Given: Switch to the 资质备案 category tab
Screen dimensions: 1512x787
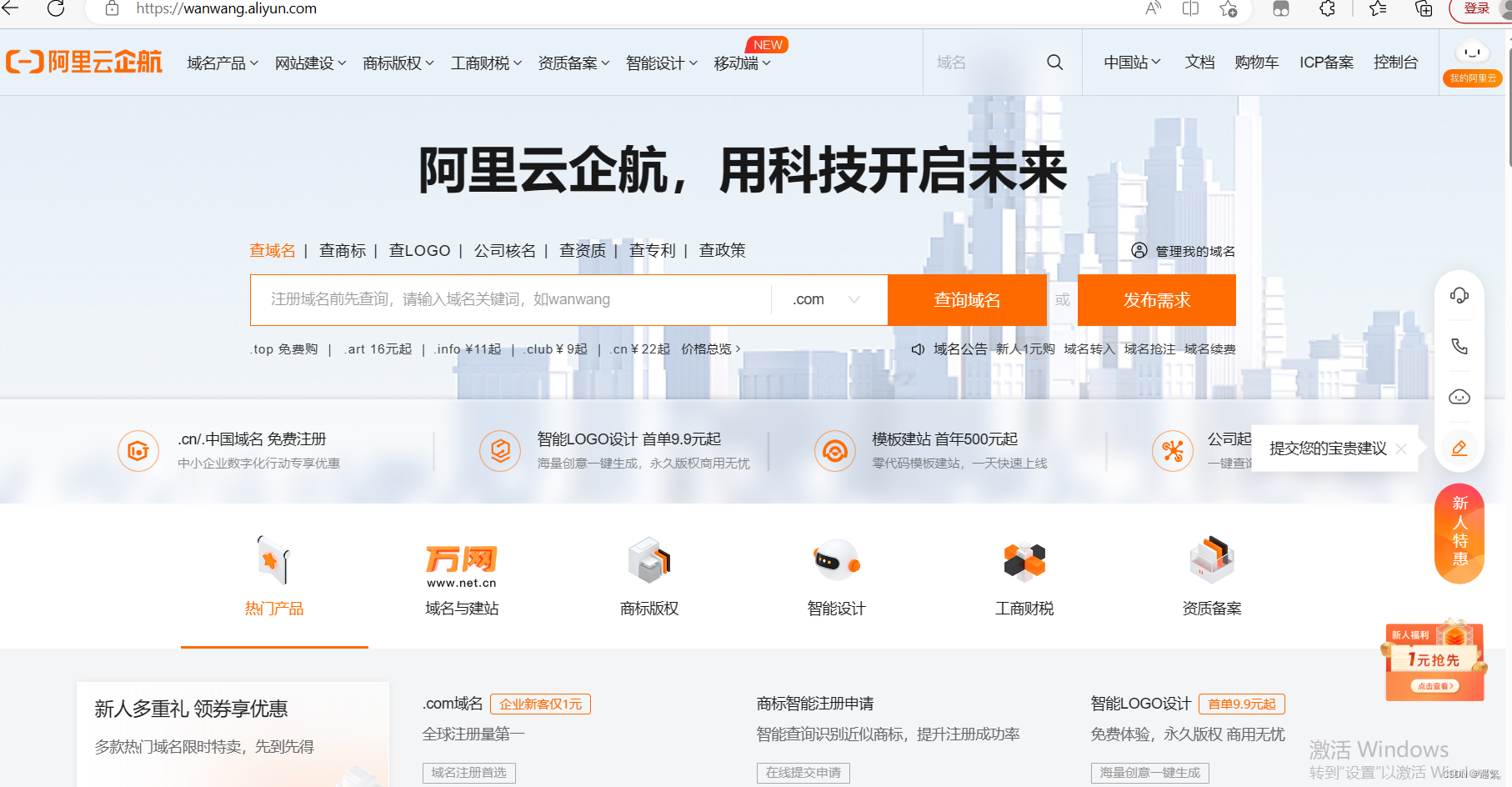Looking at the screenshot, I should point(1212,577).
